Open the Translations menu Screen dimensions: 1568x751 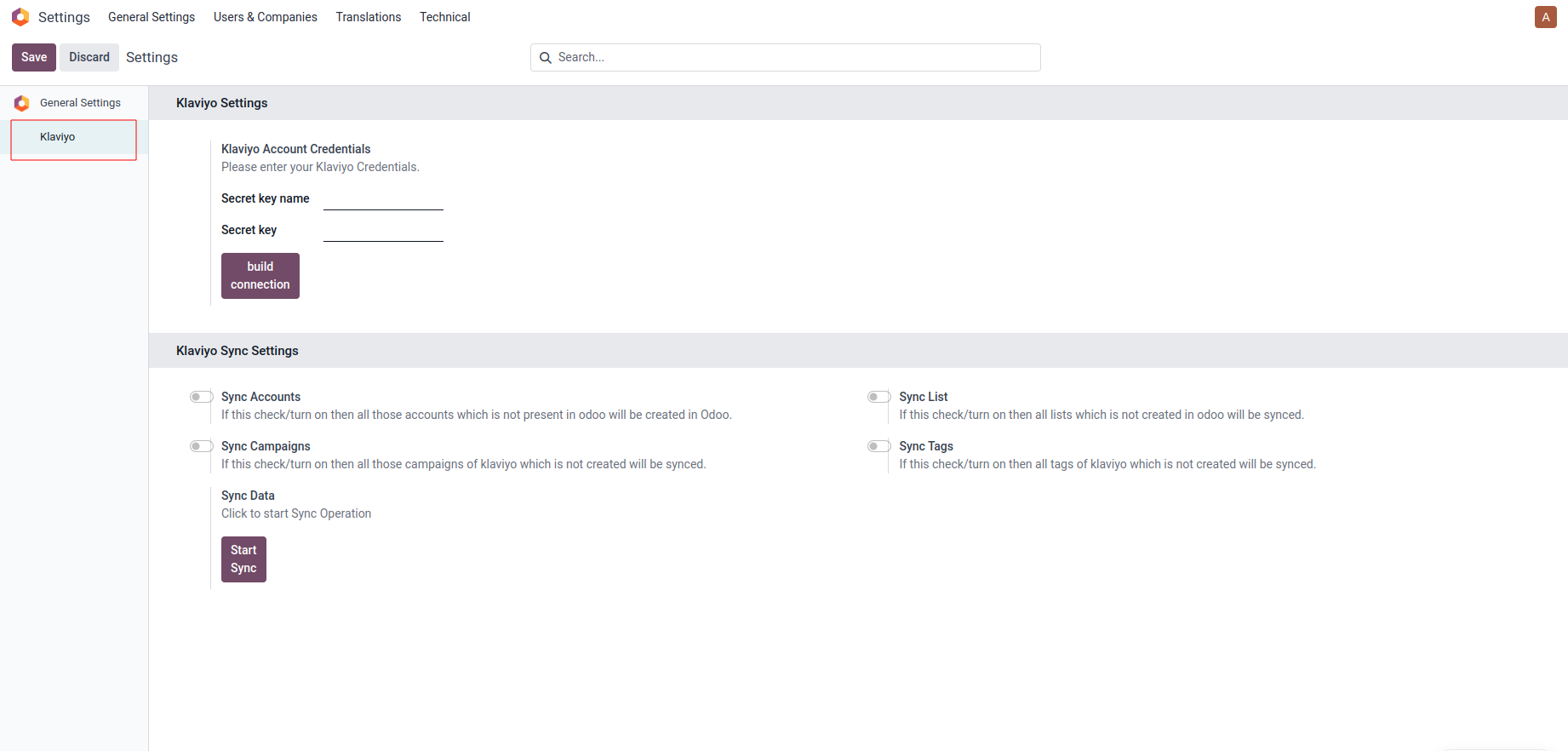tap(369, 17)
